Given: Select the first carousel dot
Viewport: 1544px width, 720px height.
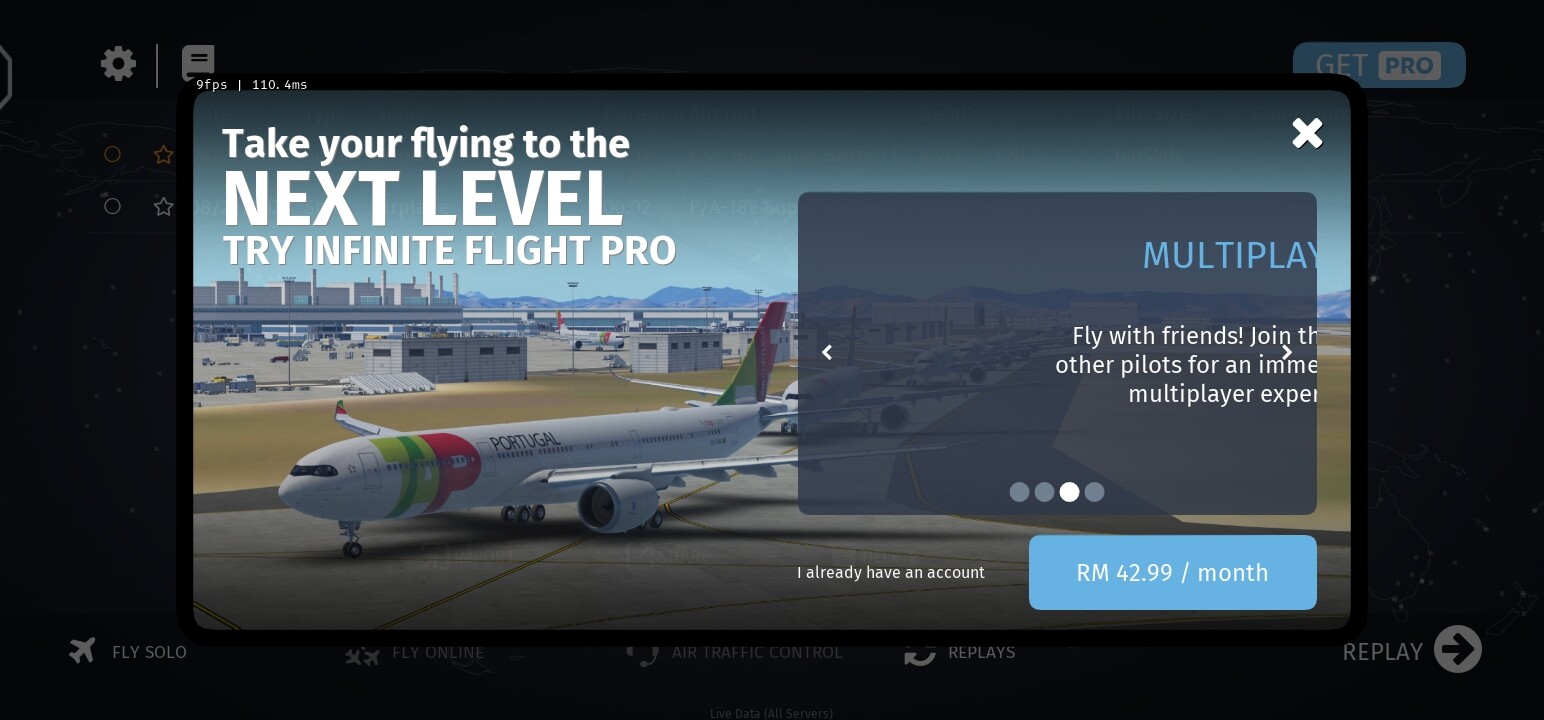Looking at the screenshot, I should 1019,492.
